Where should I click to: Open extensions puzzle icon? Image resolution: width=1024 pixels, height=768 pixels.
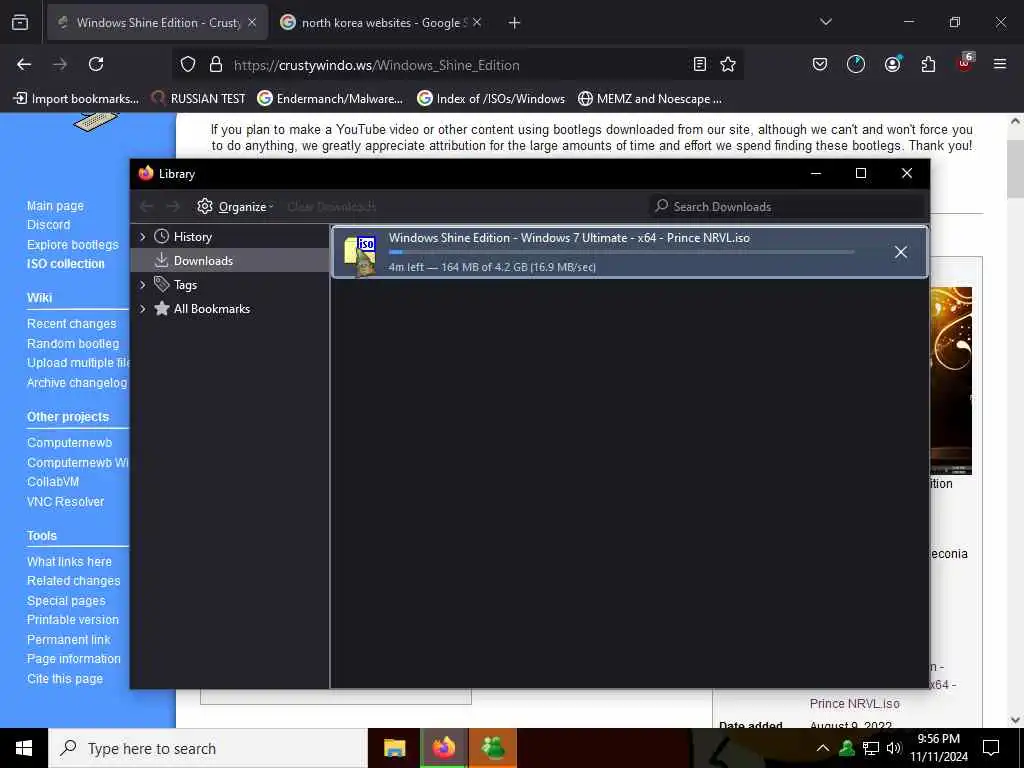coord(928,64)
